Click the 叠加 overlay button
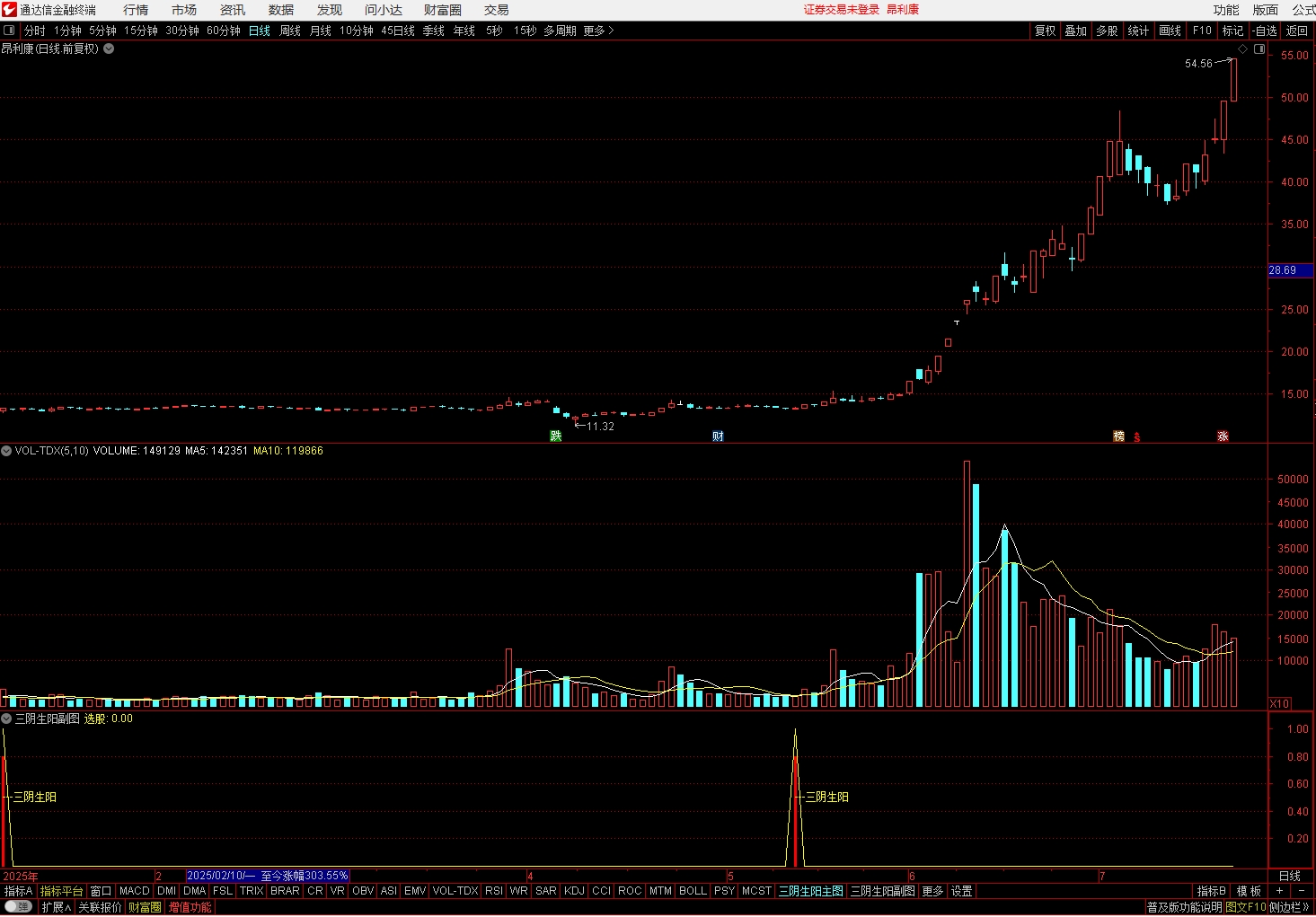This screenshot has height=917, width=1316. tap(1076, 31)
